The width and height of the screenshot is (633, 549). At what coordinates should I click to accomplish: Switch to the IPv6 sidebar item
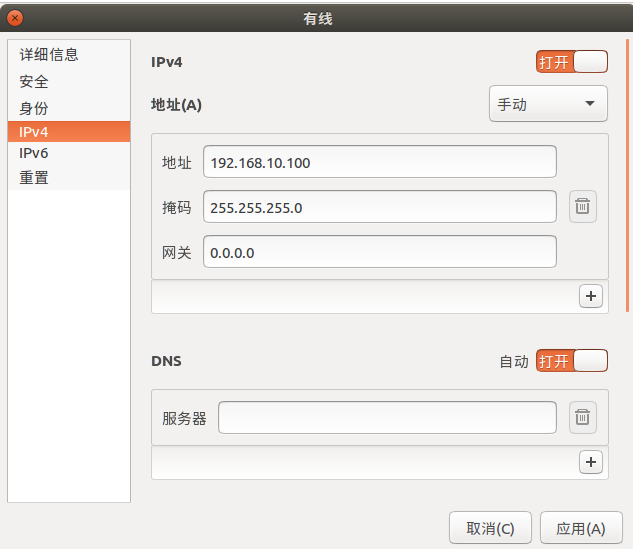pyautogui.click(x=69, y=153)
